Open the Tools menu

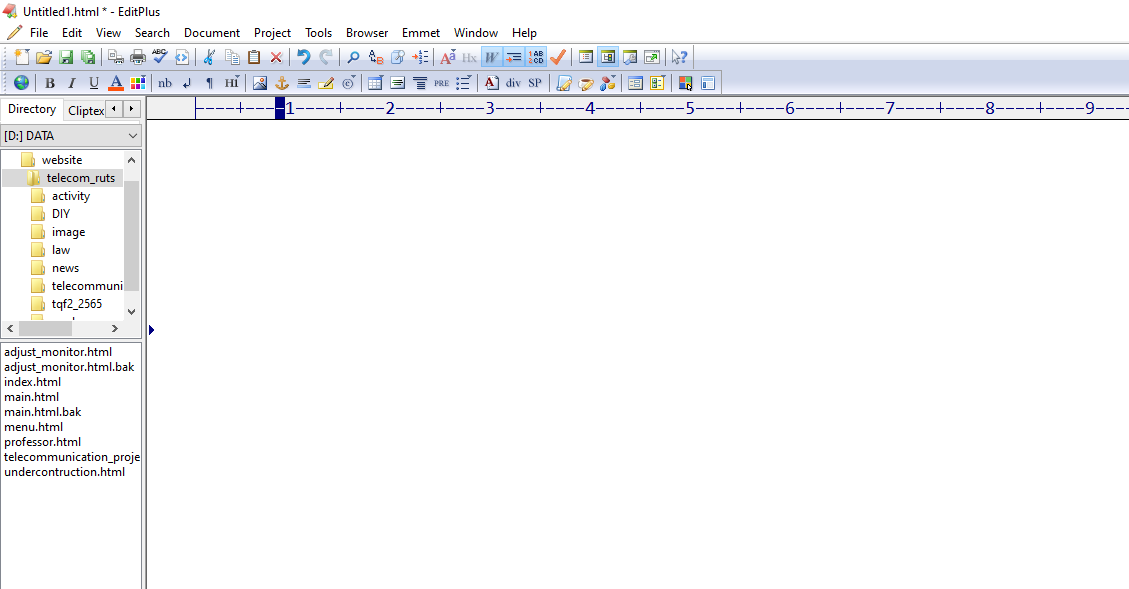coord(318,33)
